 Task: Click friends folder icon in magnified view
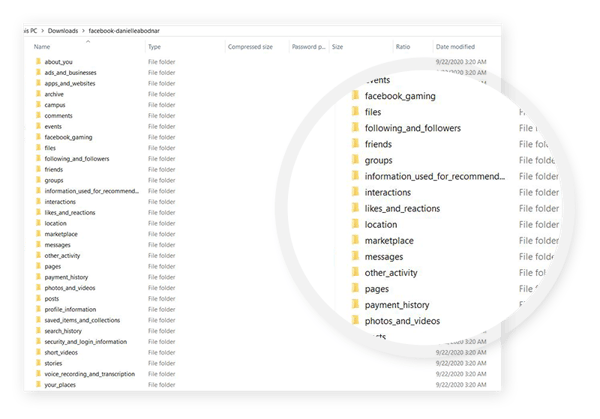[355, 143]
